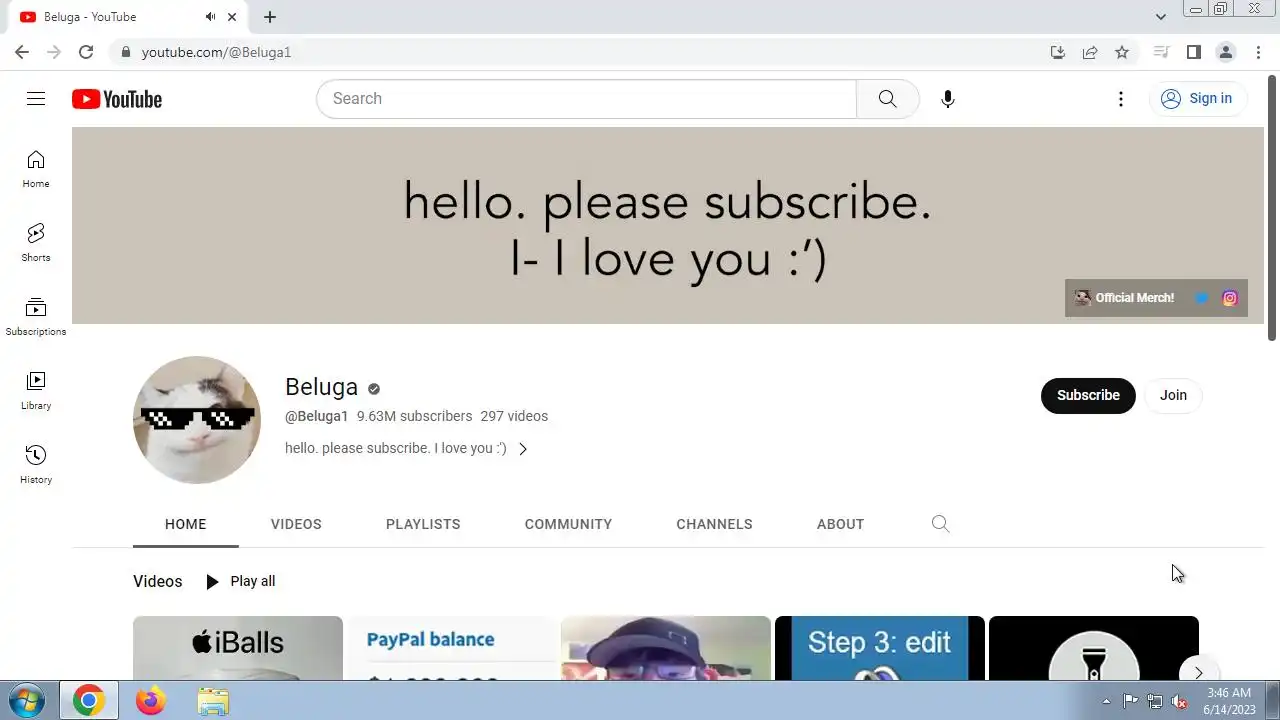Open a new browser tab
The image size is (1280, 720).
point(270,17)
